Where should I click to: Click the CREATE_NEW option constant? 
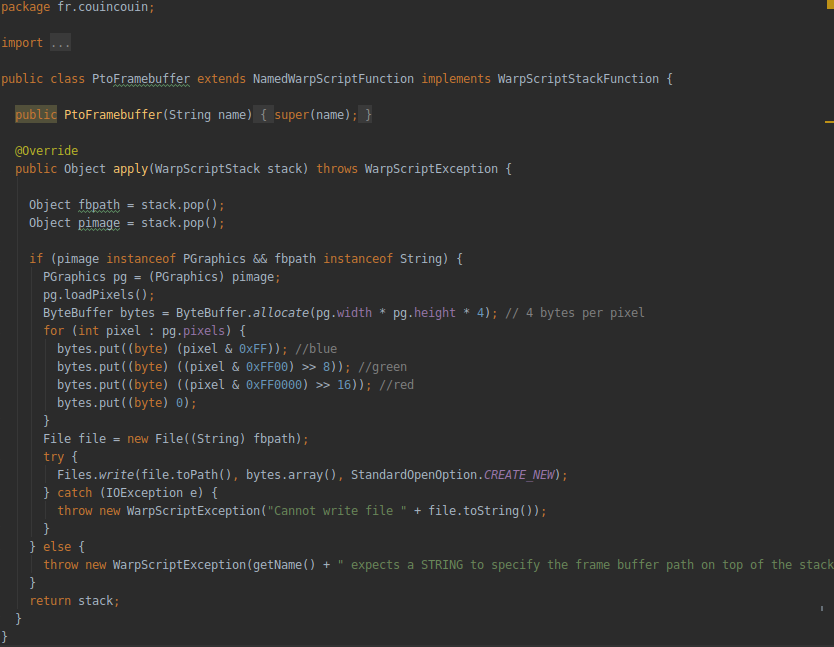click(x=519, y=475)
